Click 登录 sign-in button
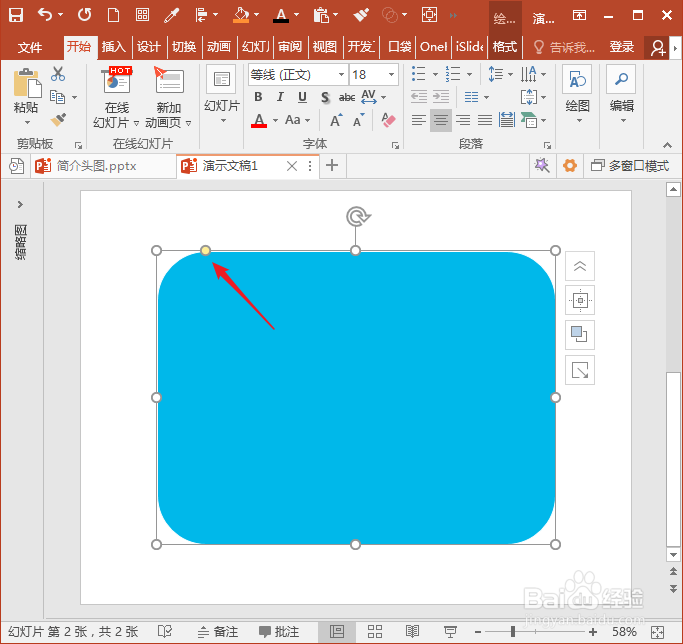The width and height of the screenshot is (683, 644). (622, 47)
